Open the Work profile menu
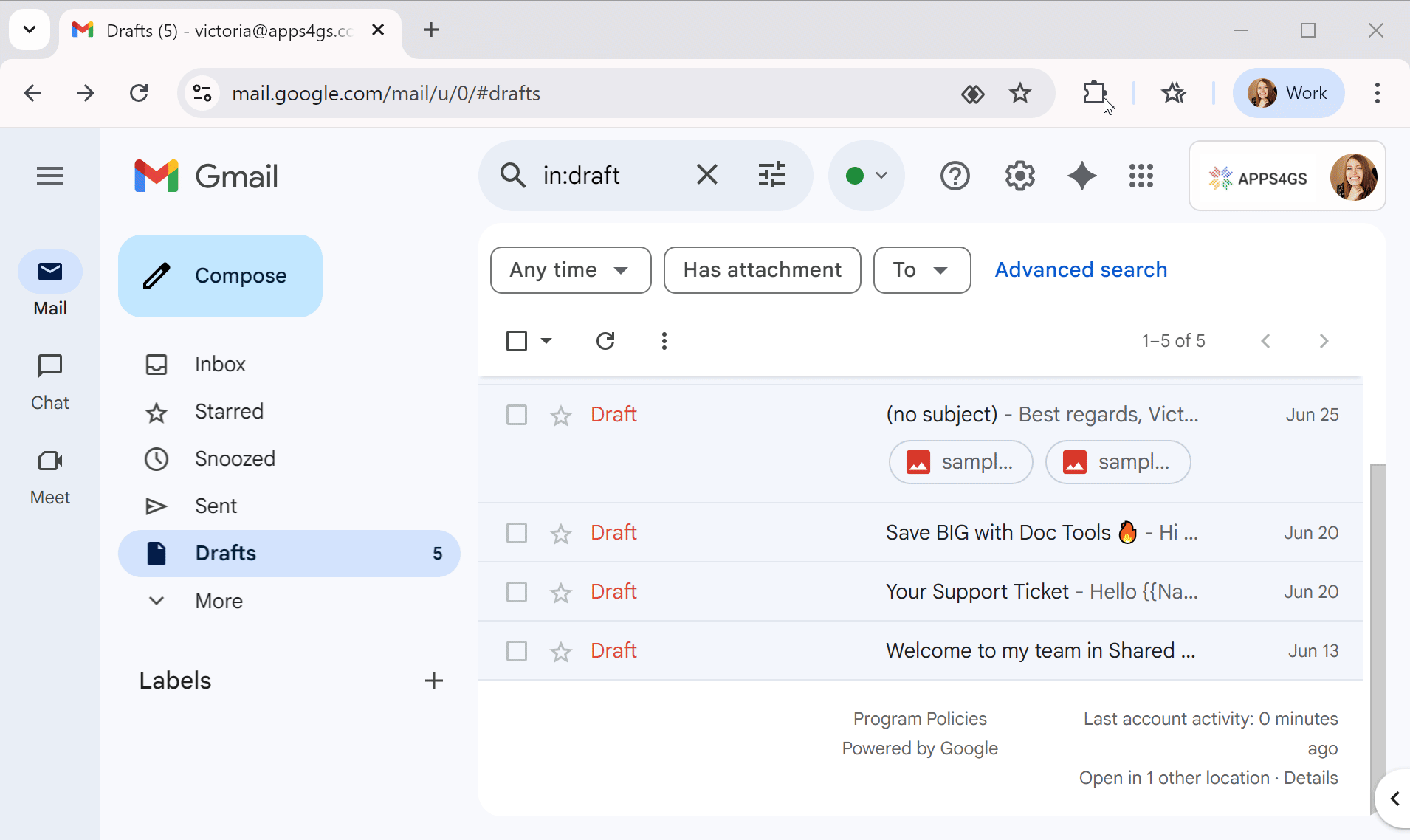The height and width of the screenshot is (840, 1410). click(x=1288, y=93)
